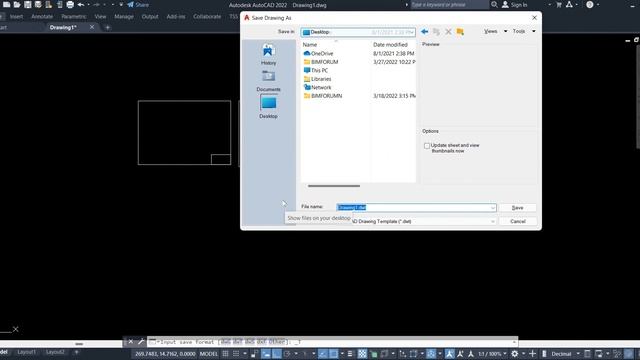Open the Annotate ribbon tab
640x360 pixels.
click(42, 17)
